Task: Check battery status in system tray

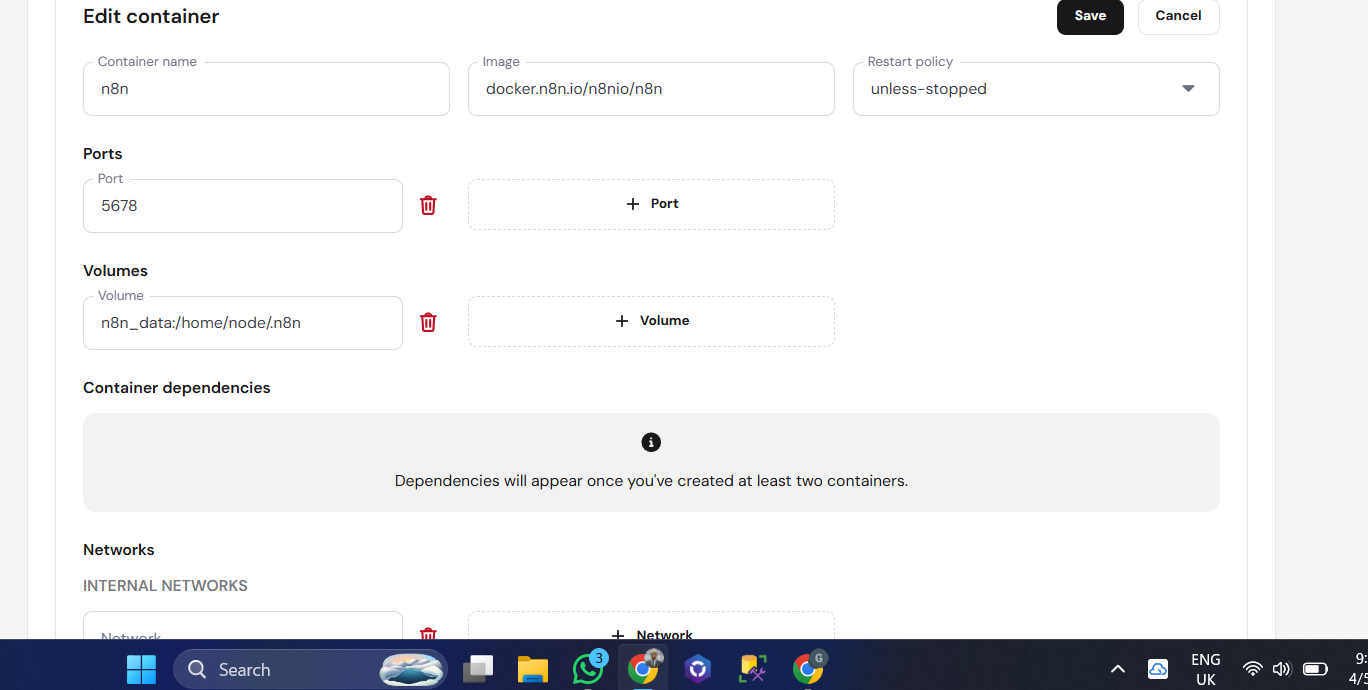Action: 1315,669
